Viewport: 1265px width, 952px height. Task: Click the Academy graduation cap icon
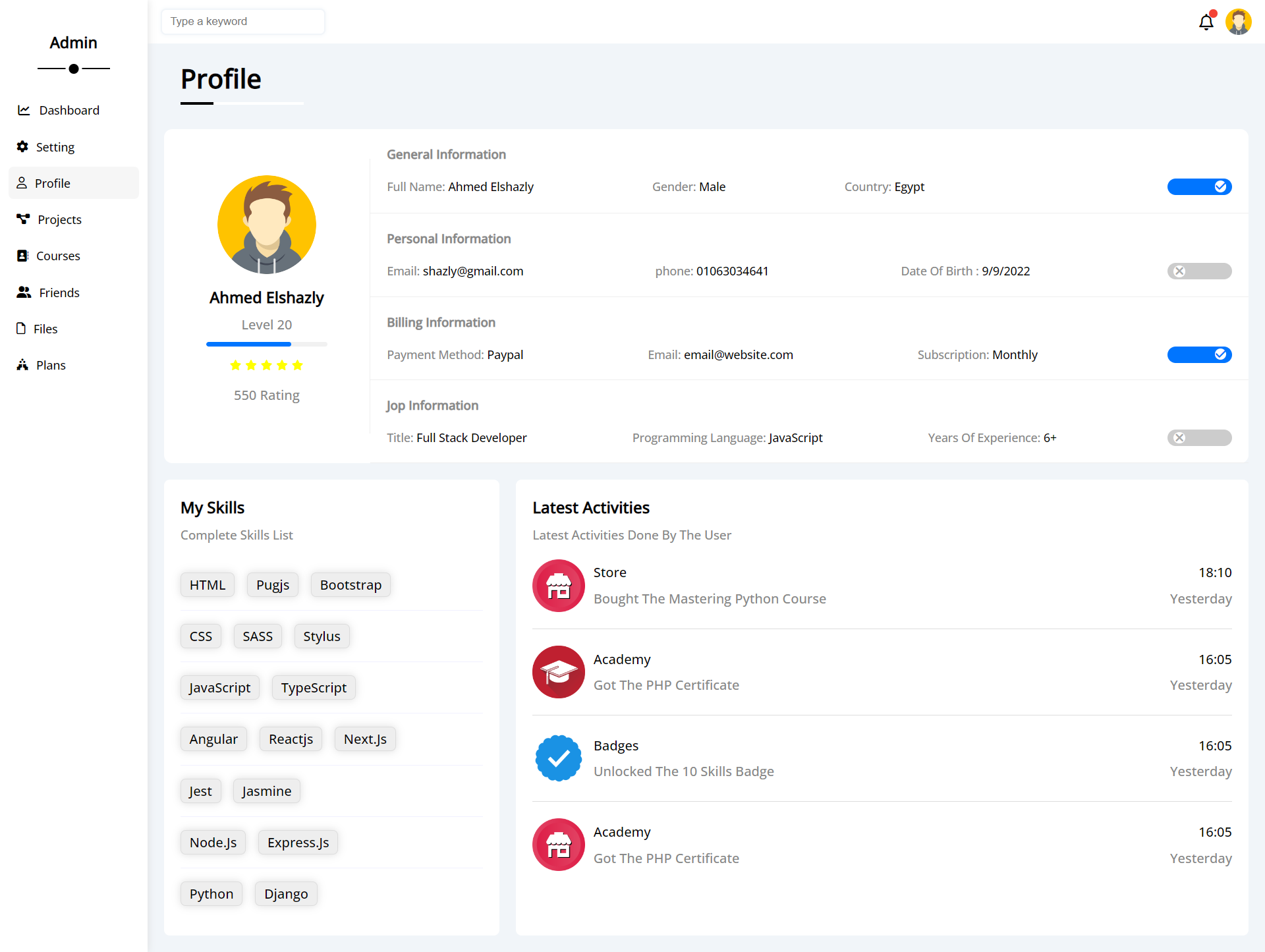(558, 672)
